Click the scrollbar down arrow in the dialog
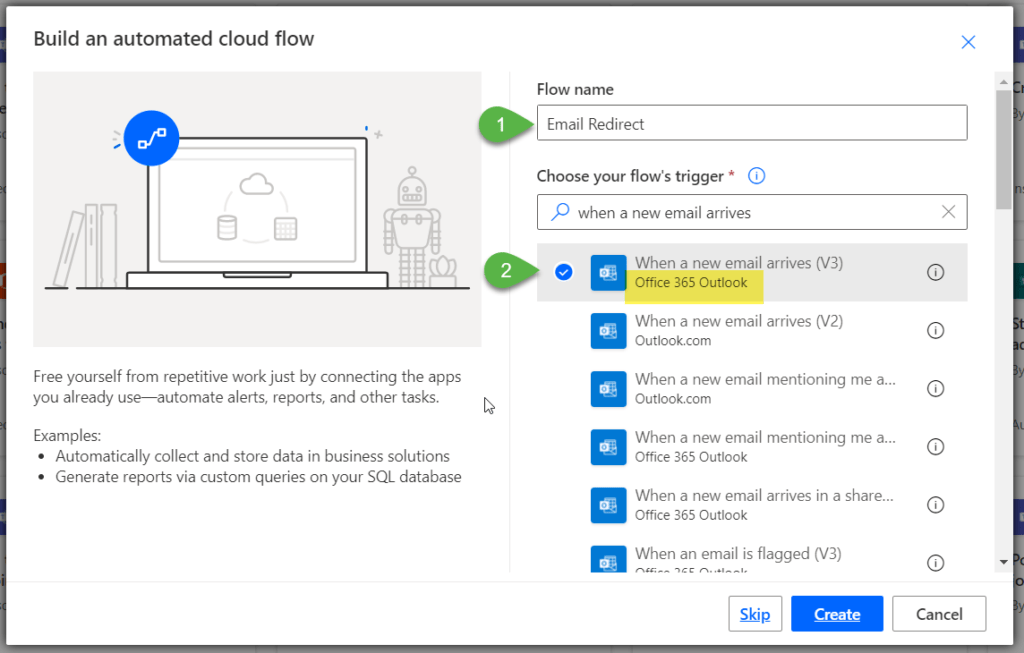The image size is (1024, 653). point(1003,562)
